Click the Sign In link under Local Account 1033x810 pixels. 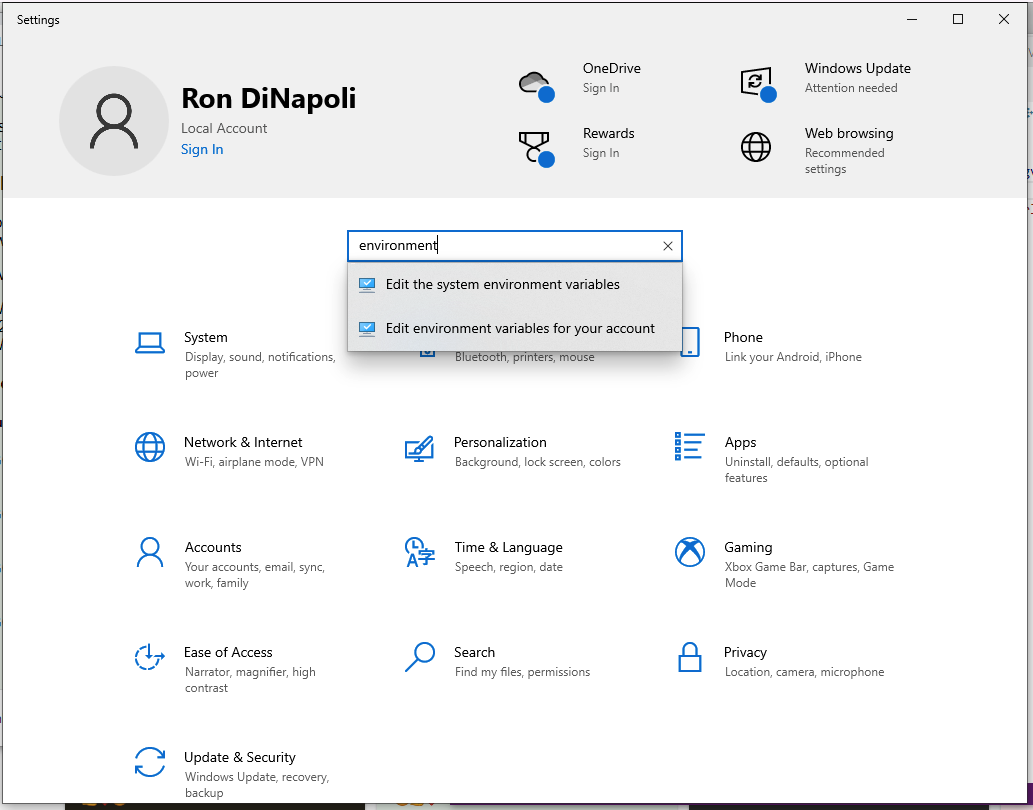point(202,150)
